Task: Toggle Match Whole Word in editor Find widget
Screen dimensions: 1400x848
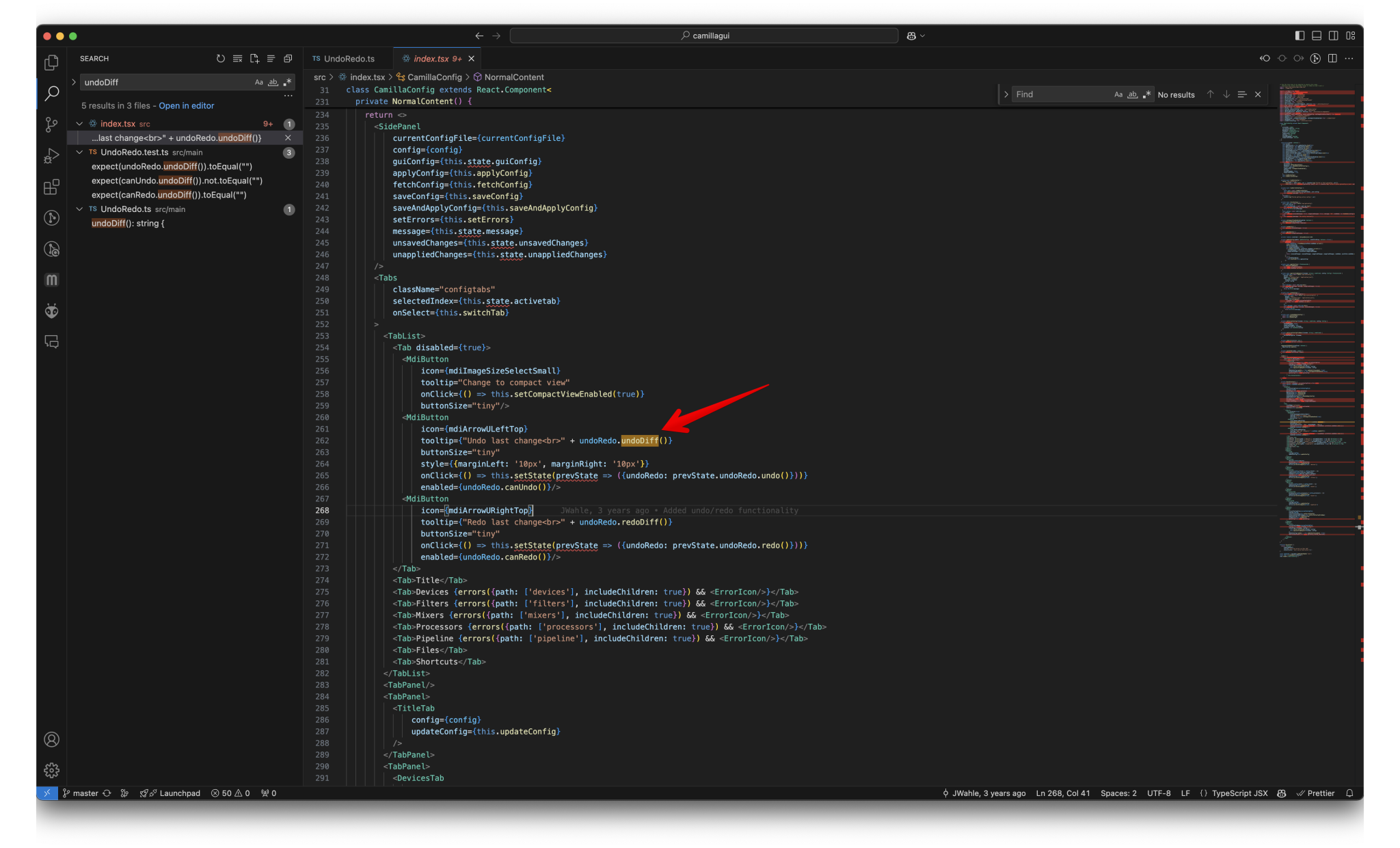Action: [x=1132, y=94]
